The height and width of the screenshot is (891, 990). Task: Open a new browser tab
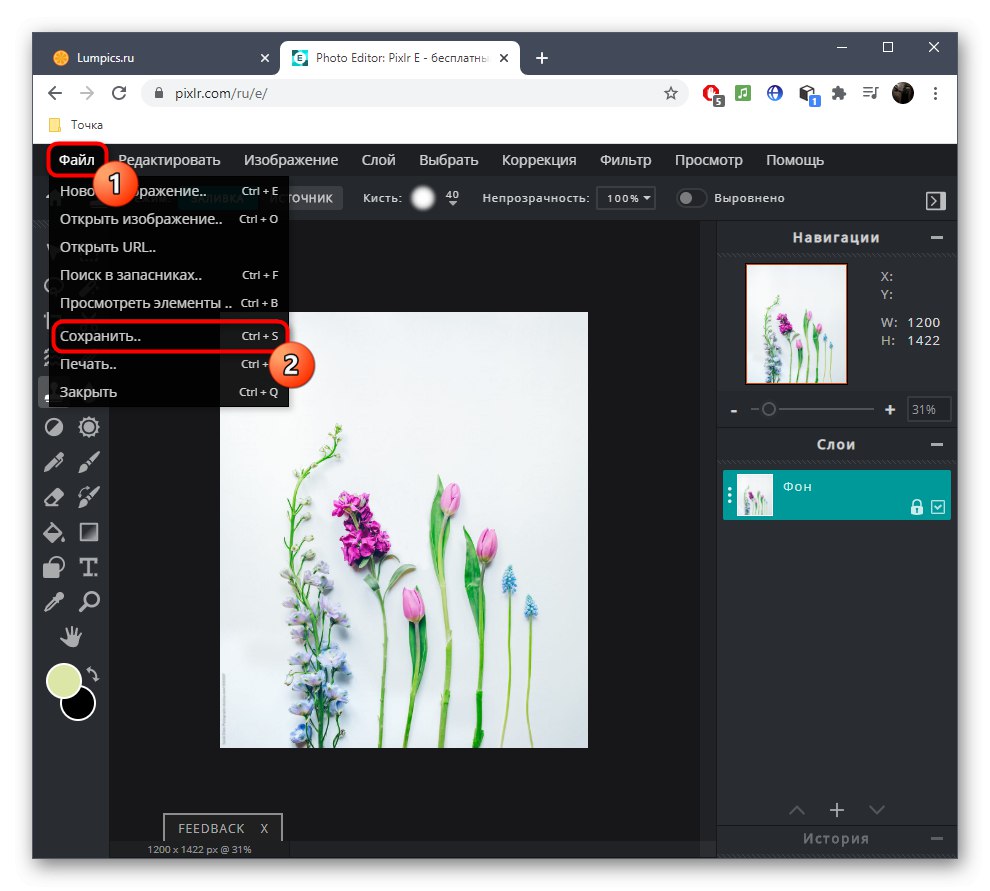(542, 58)
